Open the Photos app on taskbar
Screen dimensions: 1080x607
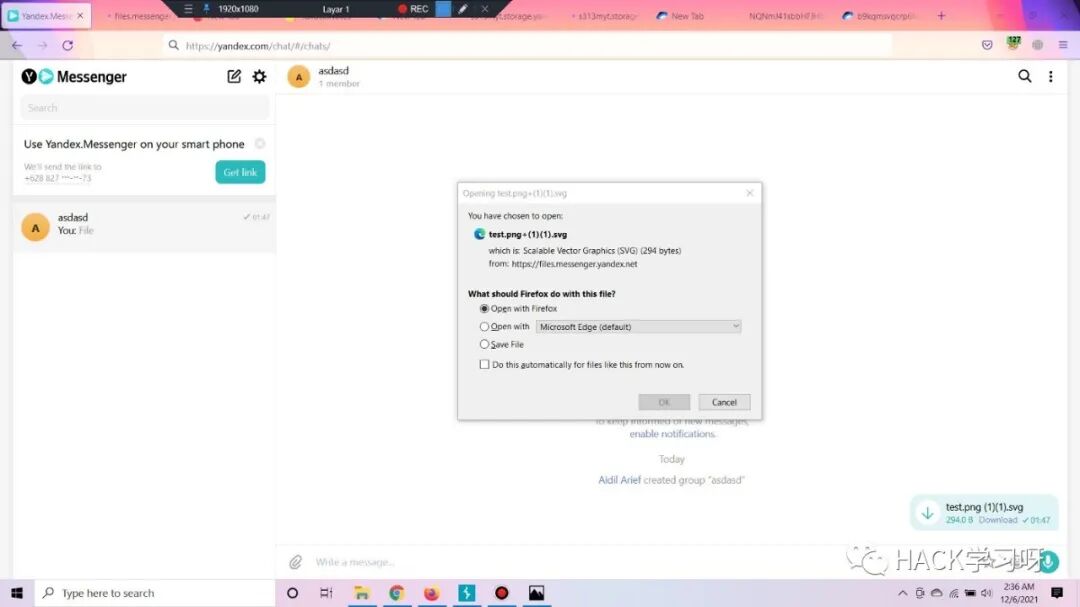537,593
